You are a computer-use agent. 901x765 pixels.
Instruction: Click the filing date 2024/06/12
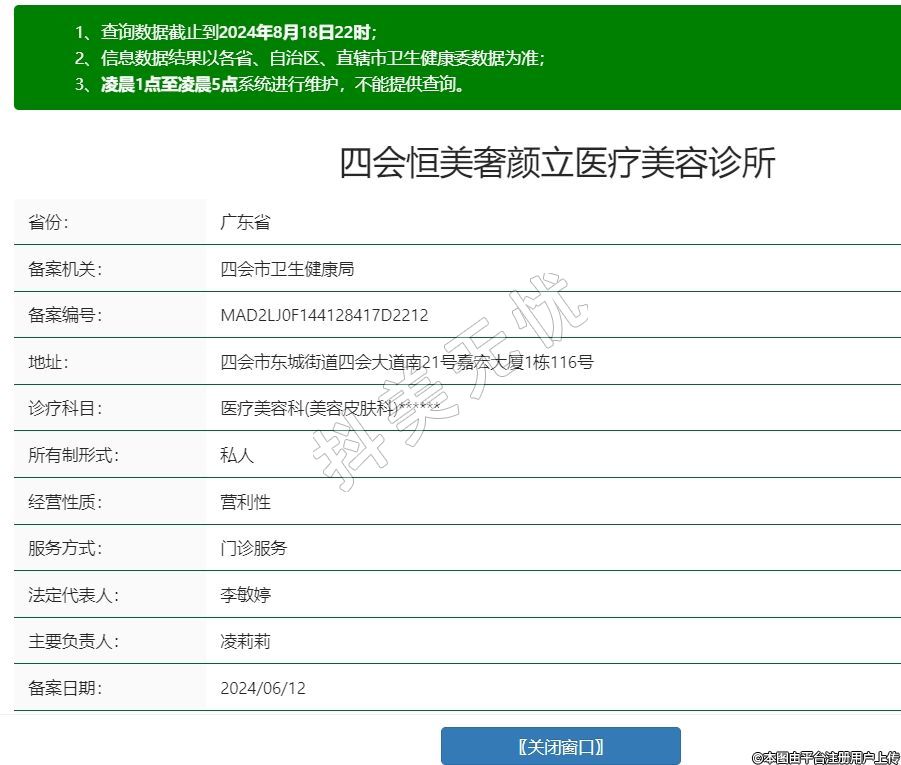263,688
